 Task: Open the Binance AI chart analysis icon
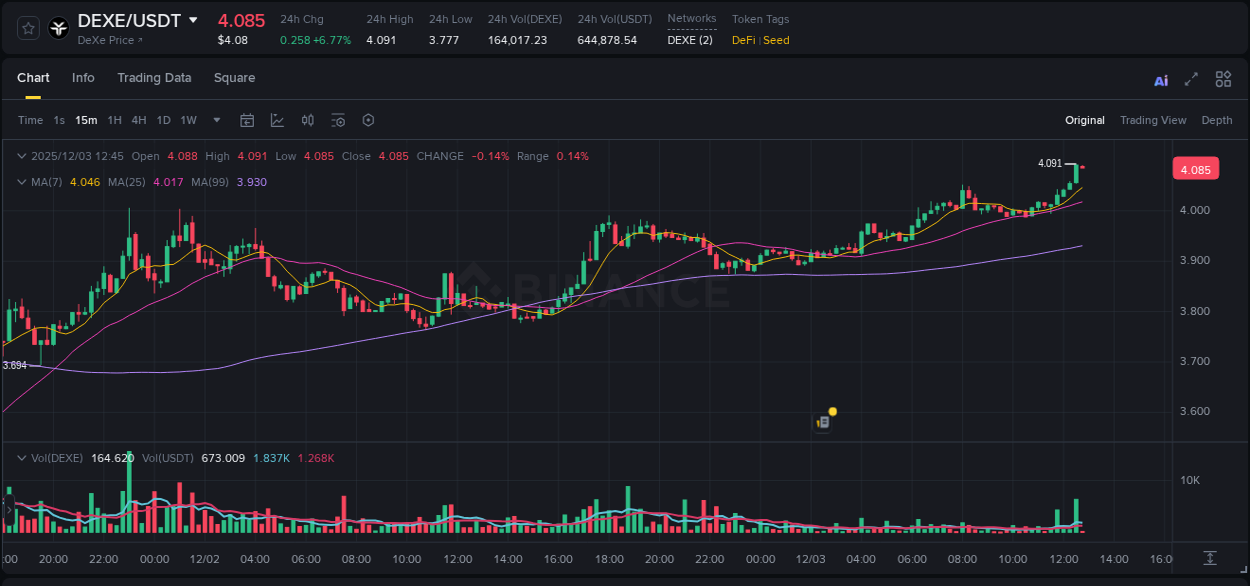click(x=1160, y=79)
